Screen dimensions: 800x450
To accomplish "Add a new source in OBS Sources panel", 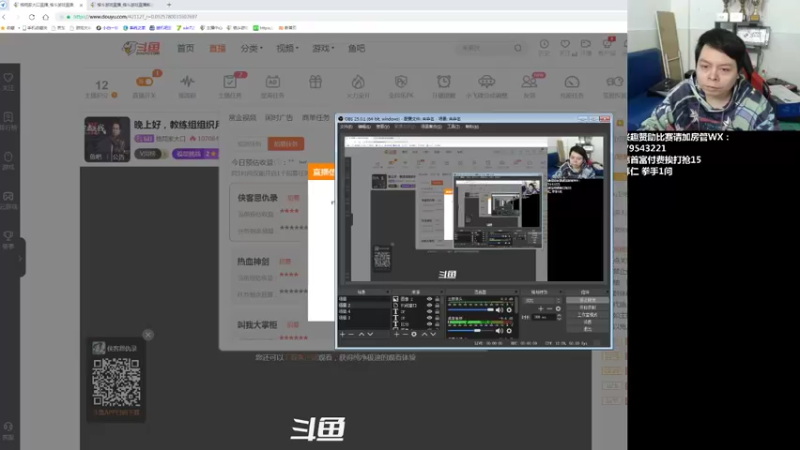I will [396, 334].
